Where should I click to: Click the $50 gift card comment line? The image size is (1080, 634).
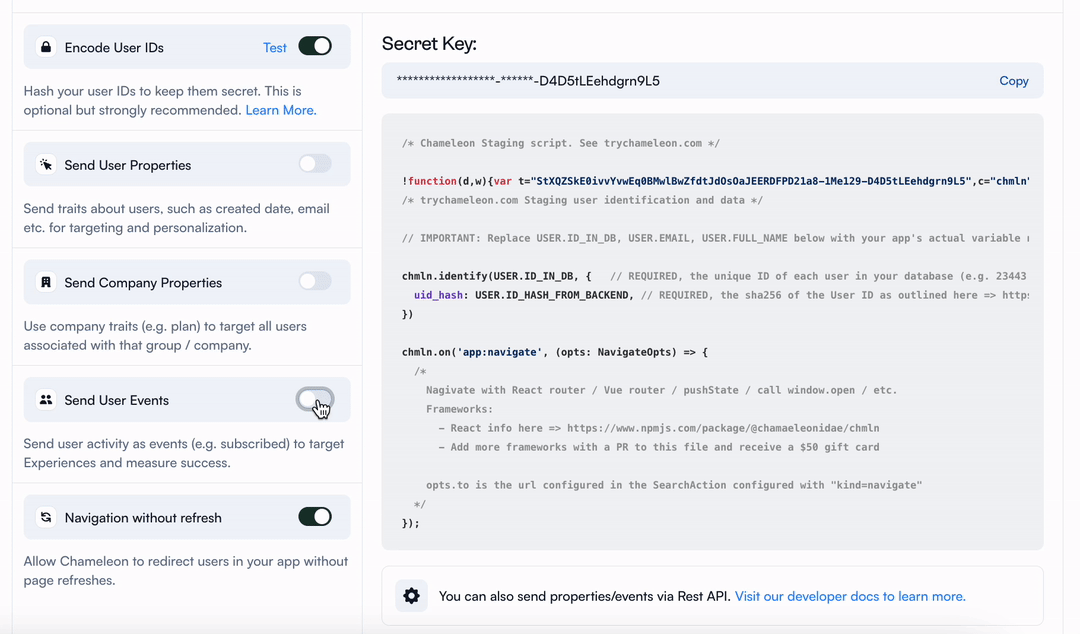658,447
